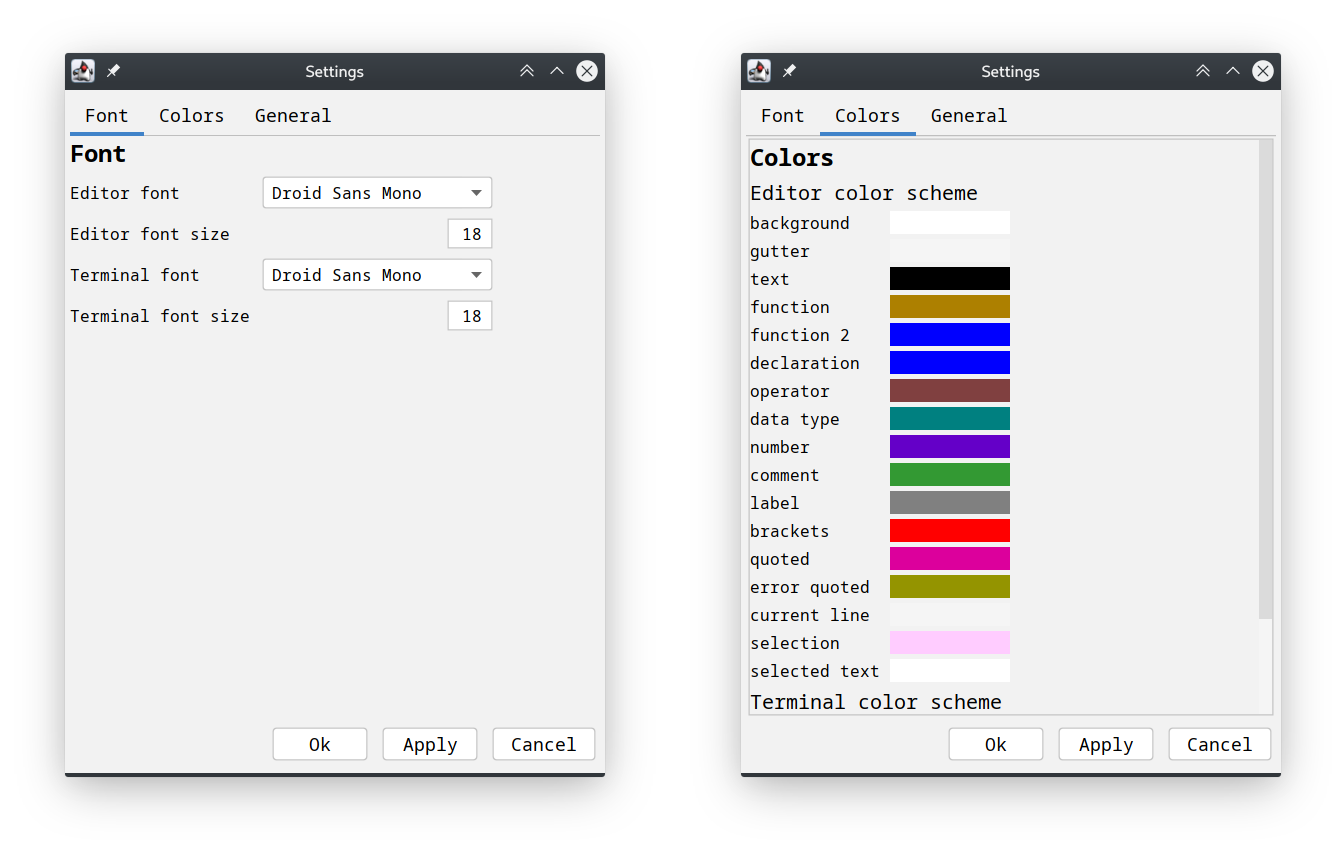Click the 'Editor font' label
Viewport: 1343px width, 856px height.
(x=125, y=193)
